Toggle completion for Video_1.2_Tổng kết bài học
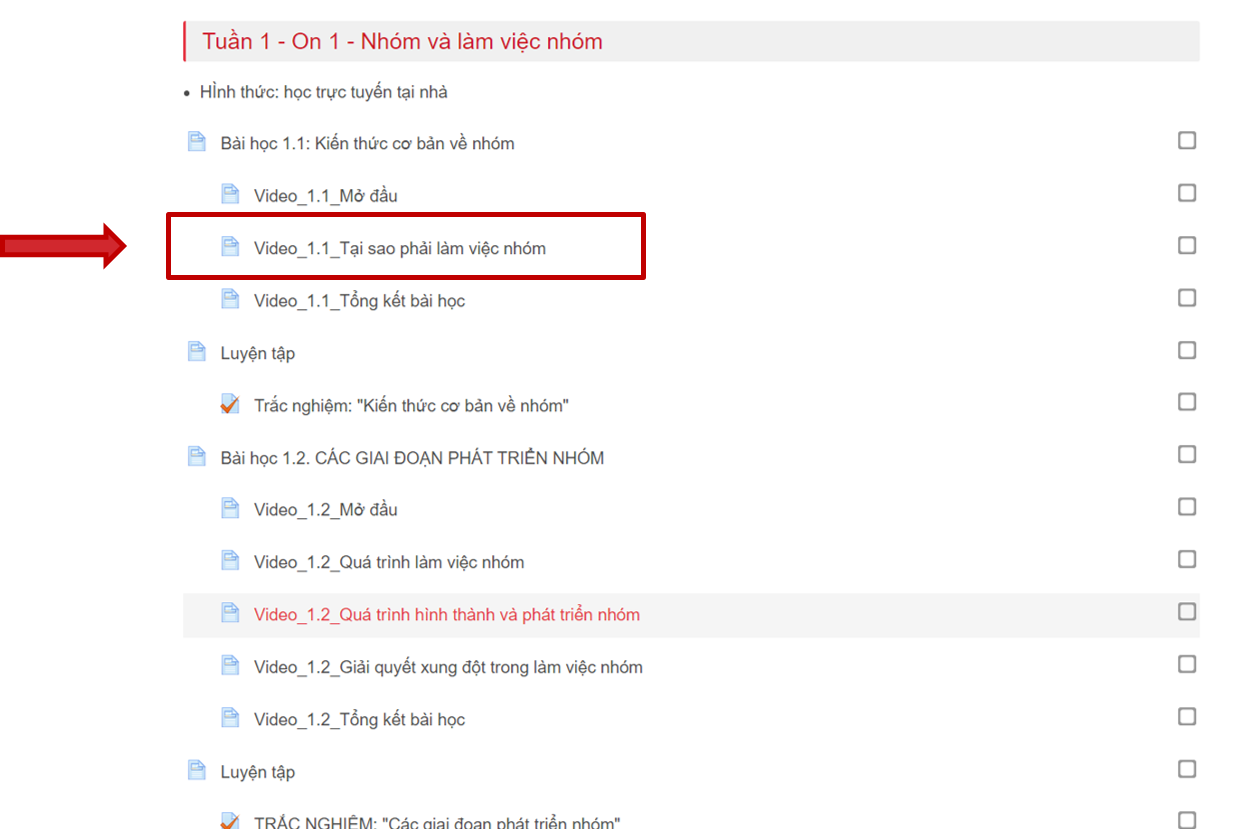This screenshot has width=1247, height=829. point(1186,717)
